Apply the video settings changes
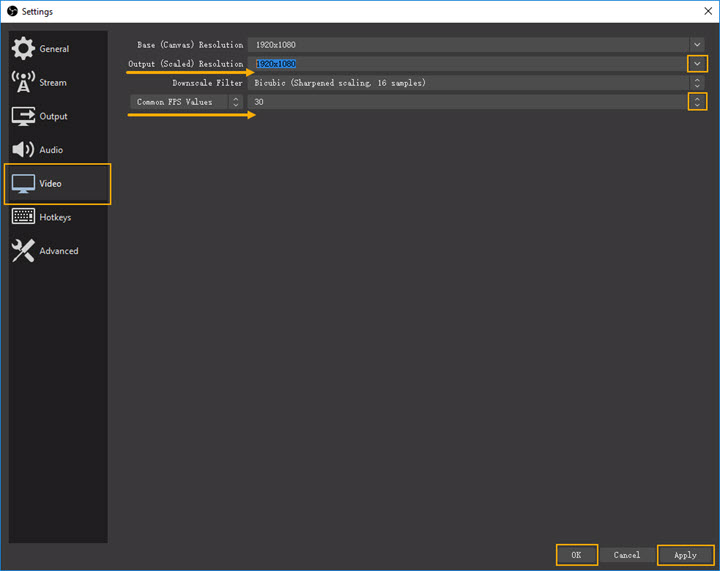Image resolution: width=720 pixels, height=571 pixels. point(685,555)
